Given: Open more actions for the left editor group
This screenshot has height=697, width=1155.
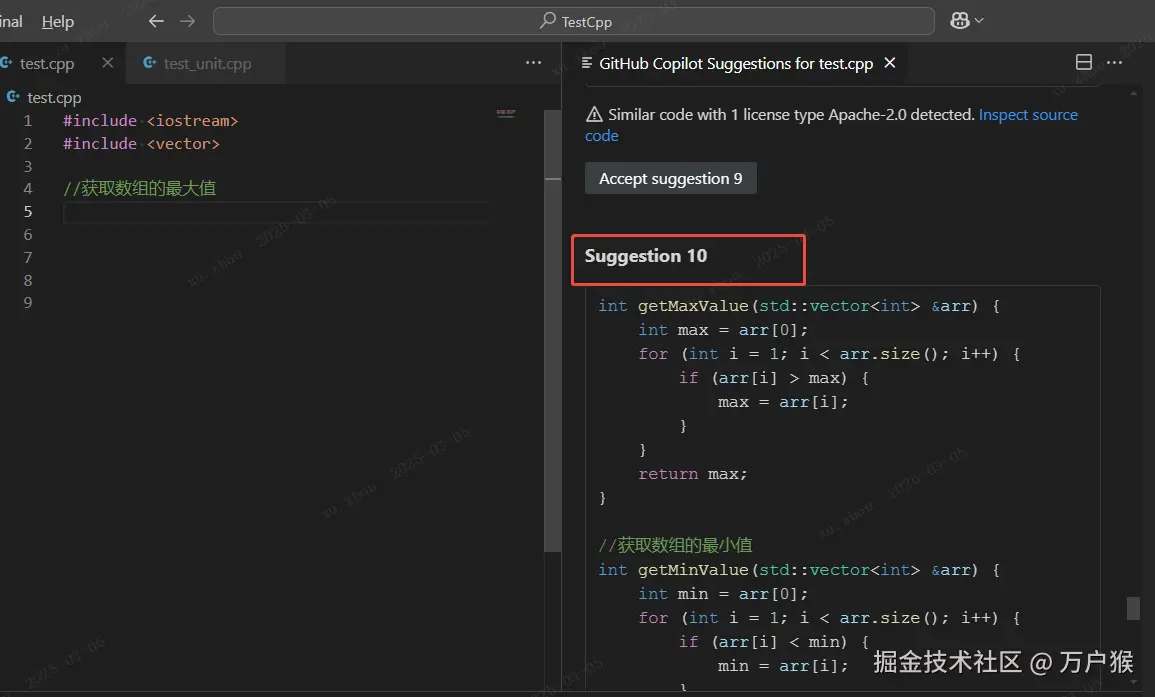Looking at the screenshot, I should pos(533,63).
